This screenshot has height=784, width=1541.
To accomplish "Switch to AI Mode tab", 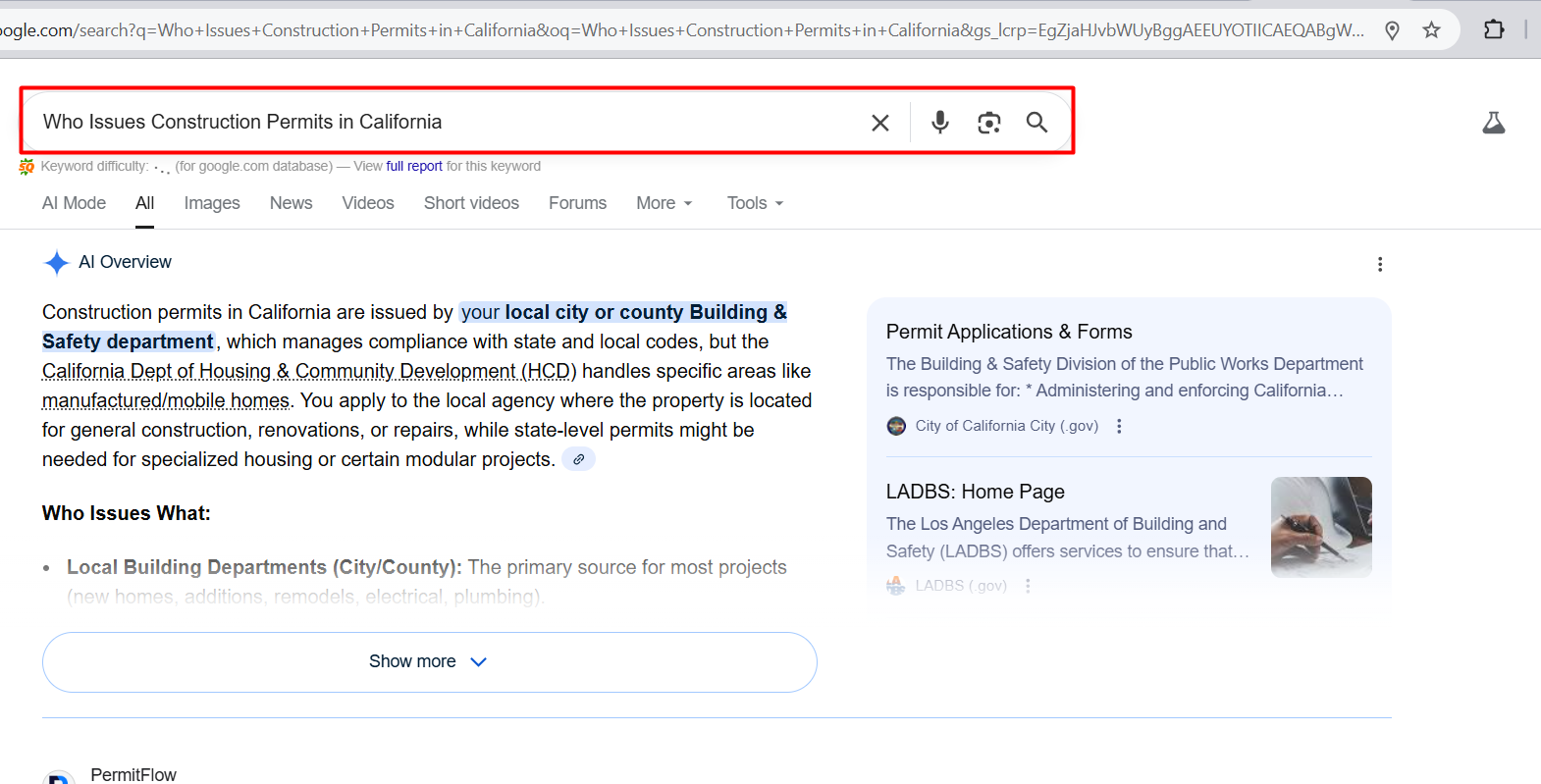I will (74, 203).
